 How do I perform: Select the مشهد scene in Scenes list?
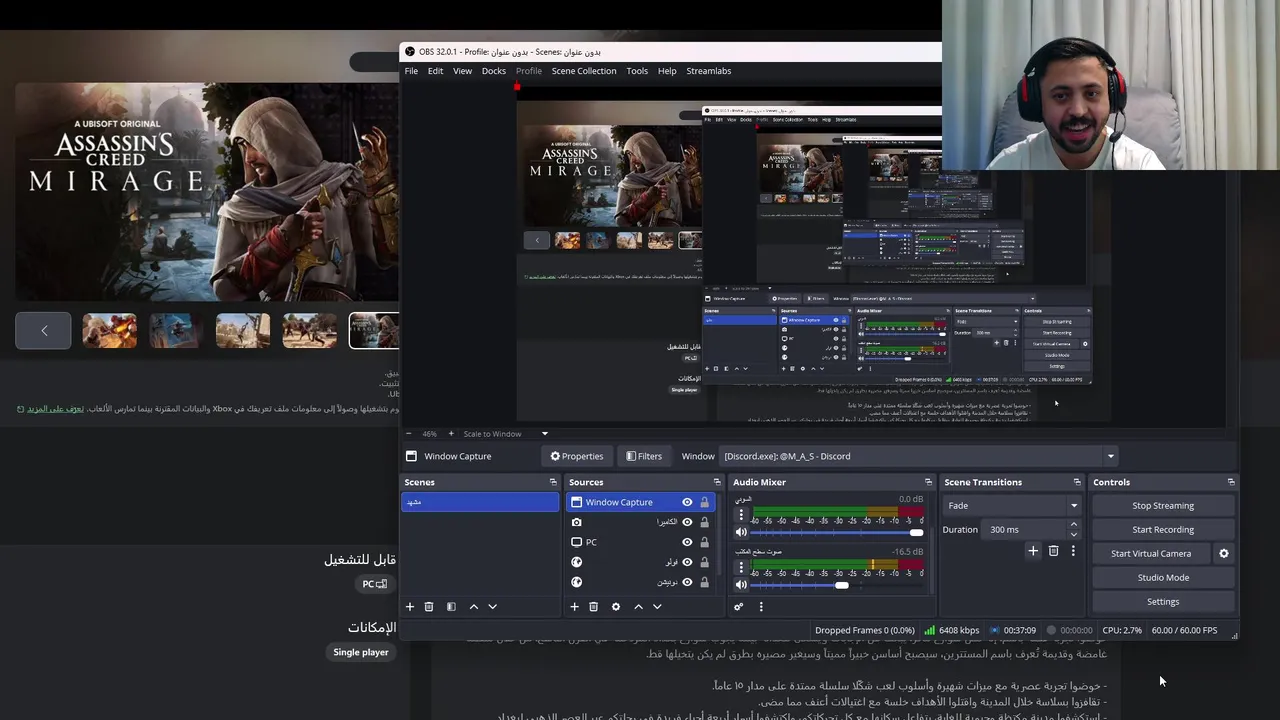pos(480,502)
